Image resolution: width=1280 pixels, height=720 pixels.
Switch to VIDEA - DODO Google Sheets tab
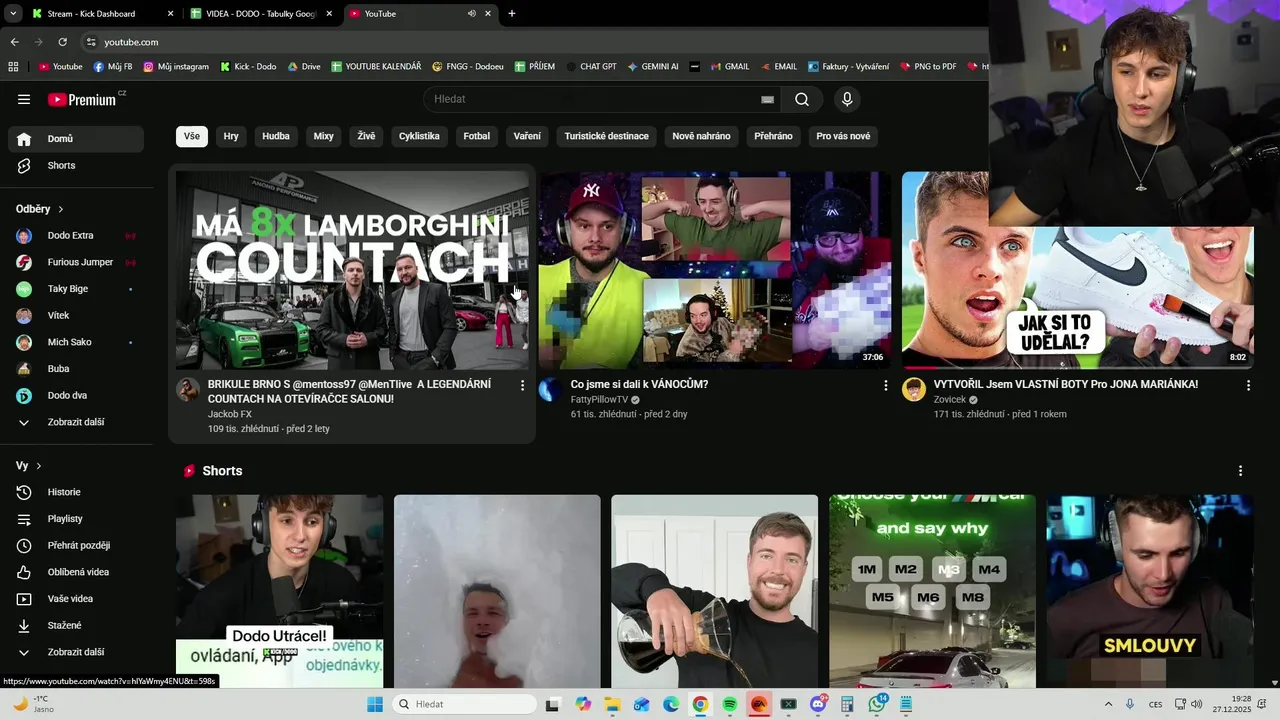coord(260,14)
